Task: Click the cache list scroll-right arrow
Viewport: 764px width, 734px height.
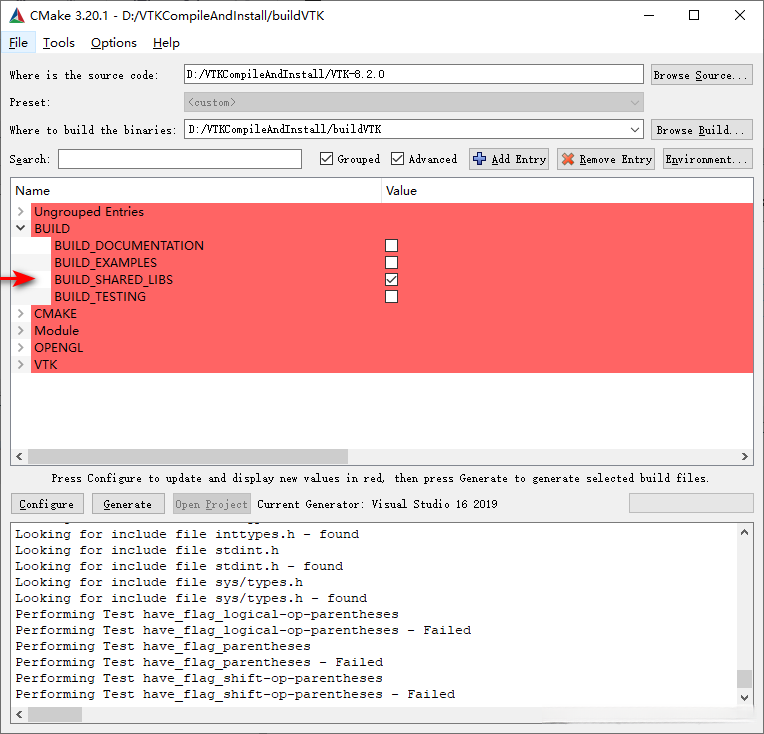Action: pyautogui.click(x=745, y=456)
